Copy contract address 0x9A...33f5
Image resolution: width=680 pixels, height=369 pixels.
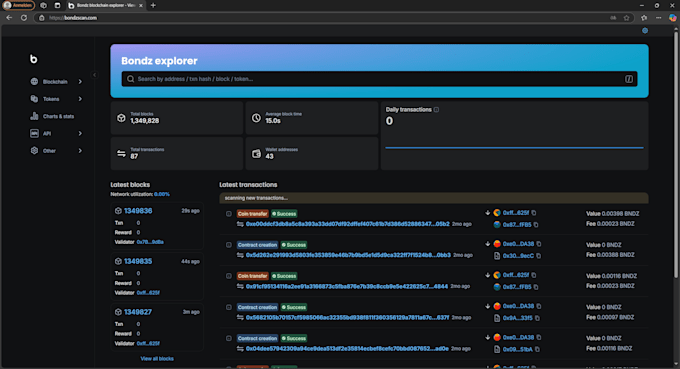537,318
